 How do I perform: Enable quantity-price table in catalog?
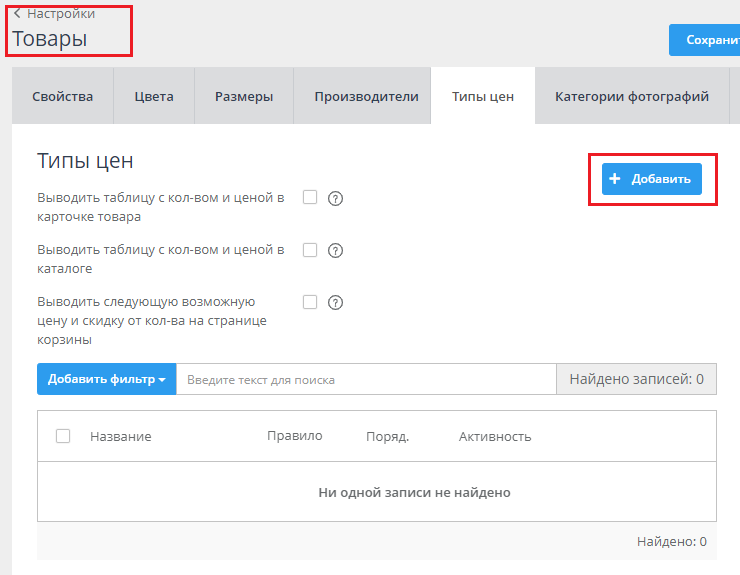[x=310, y=249]
